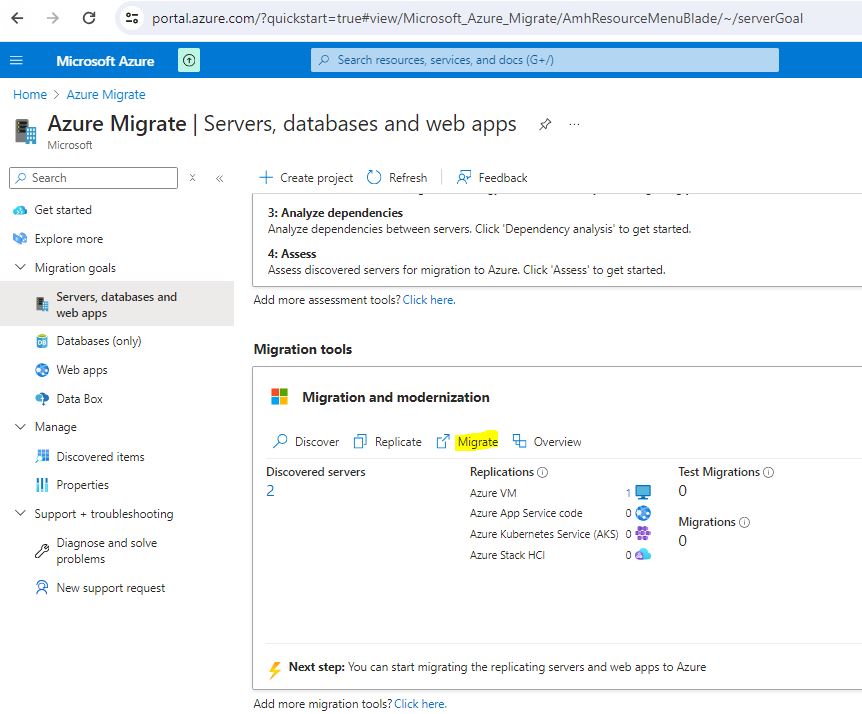Image resolution: width=862 pixels, height=714 pixels.
Task: Reload the page with browser refresh
Action: (x=89, y=18)
